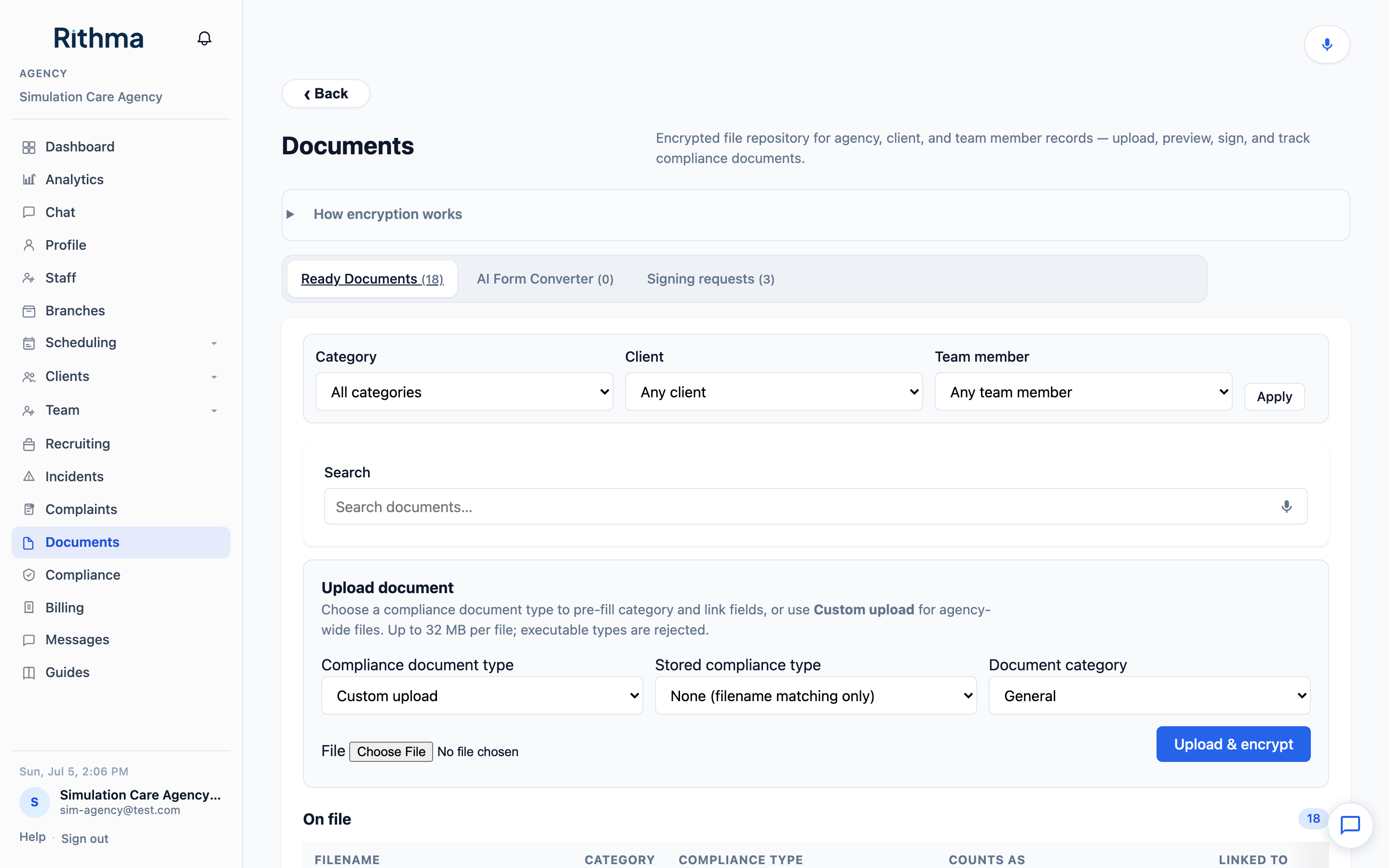The image size is (1389, 868).
Task: Open notifications bell icon
Action: tap(204, 39)
